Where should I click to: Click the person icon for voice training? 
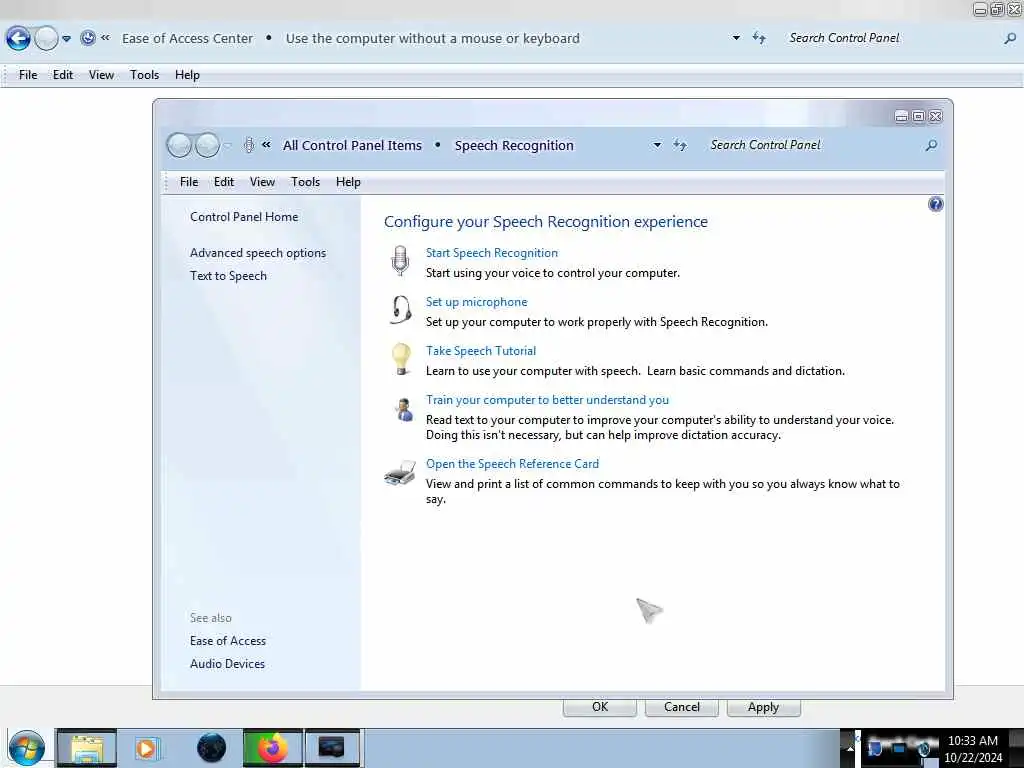pyautogui.click(x=404, y=409)
